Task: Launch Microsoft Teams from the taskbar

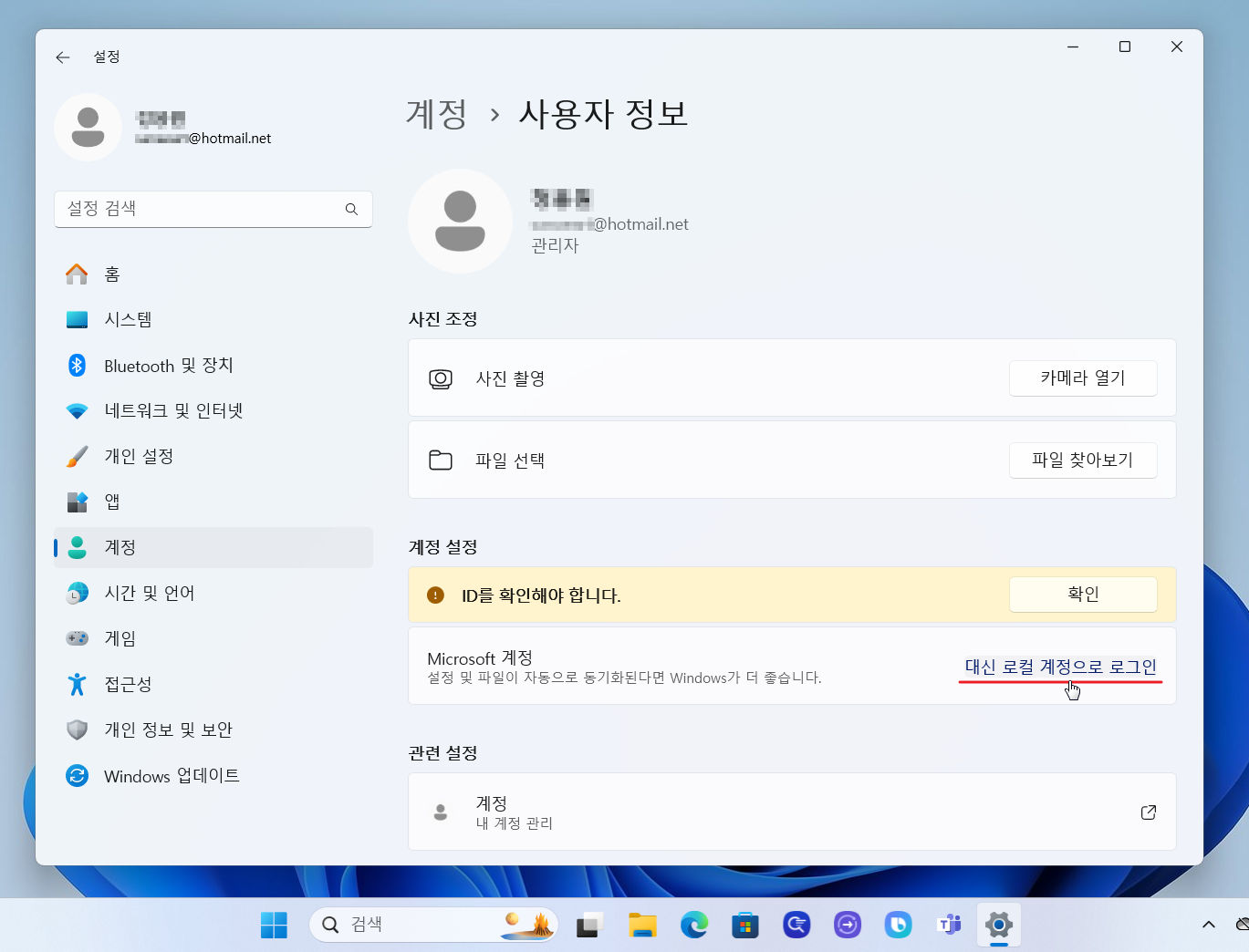Action: click(949, 925)
